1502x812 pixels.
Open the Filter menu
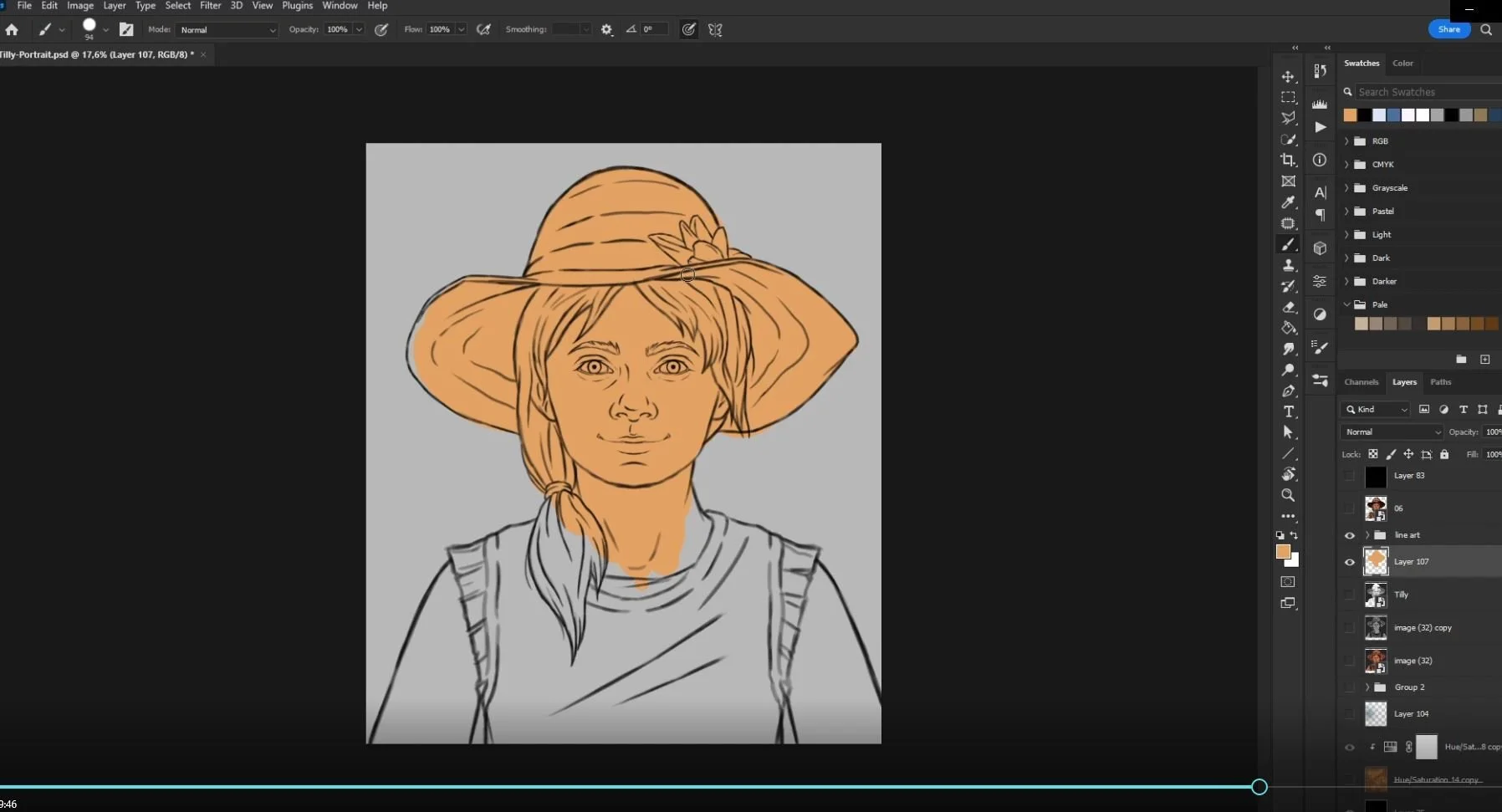(x=210, y=6)
